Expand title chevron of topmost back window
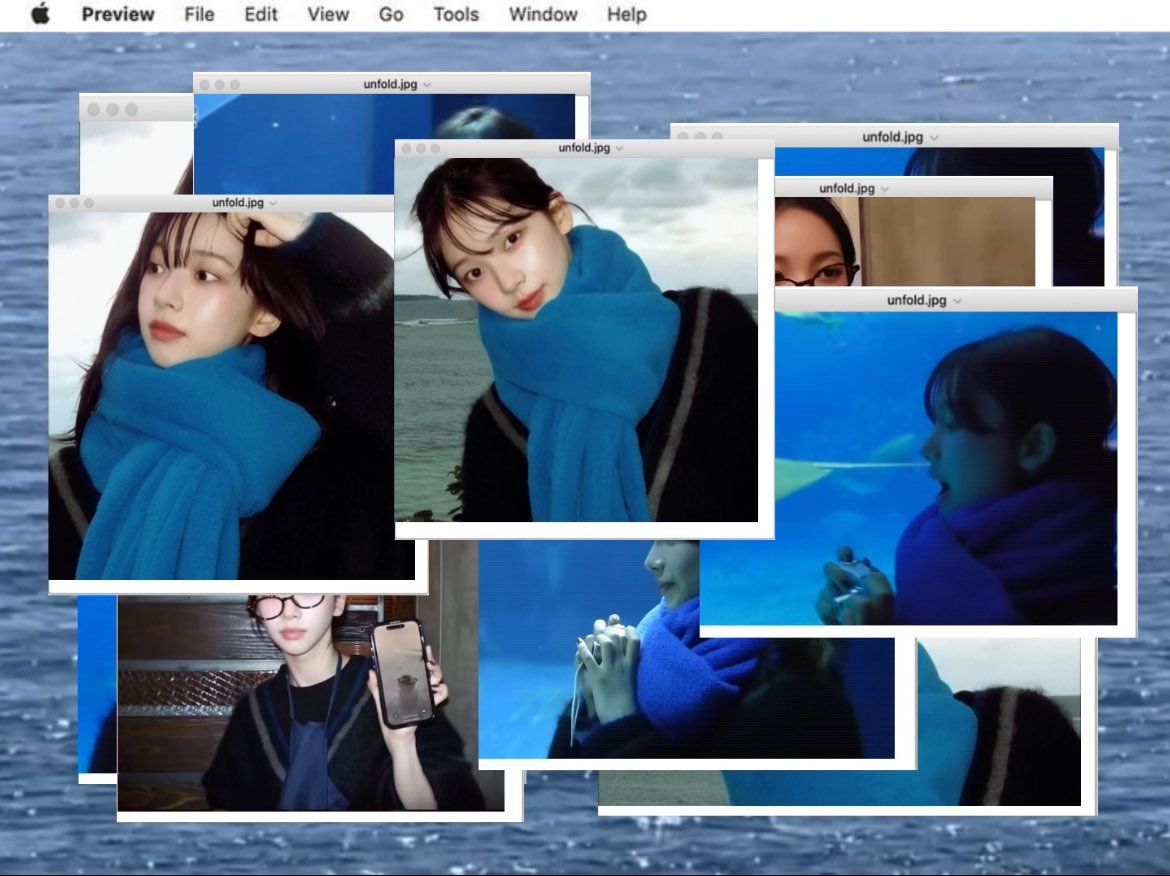Image resolution: width=1170 pixels, height=876 pixels. [427, 85]
